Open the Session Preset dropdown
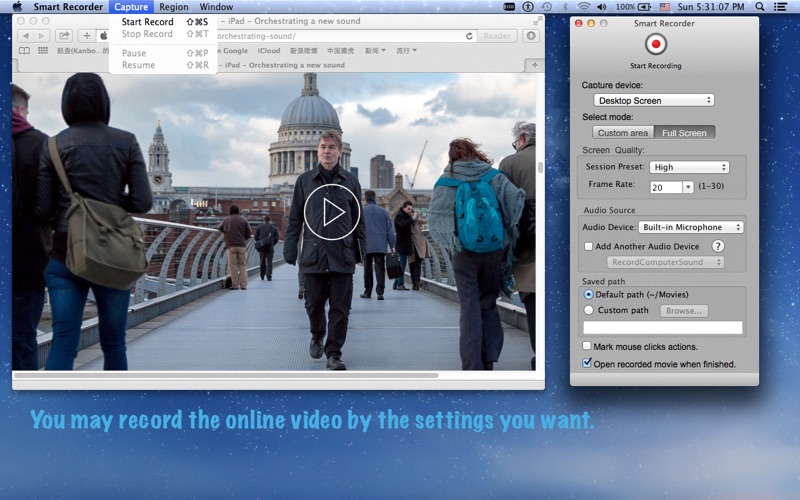The width and height of the screenshot is (800, 500). click(689, 167)
